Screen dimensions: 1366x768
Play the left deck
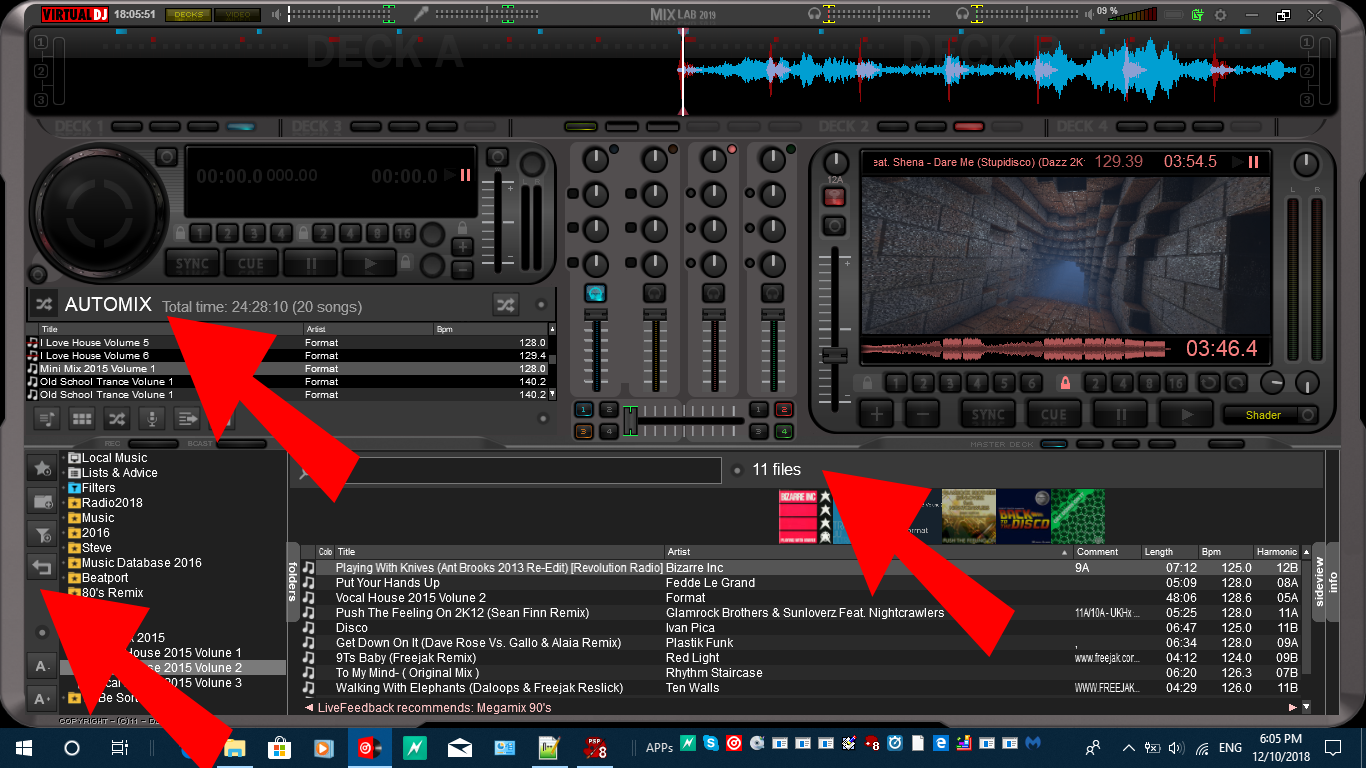[369, 264]
